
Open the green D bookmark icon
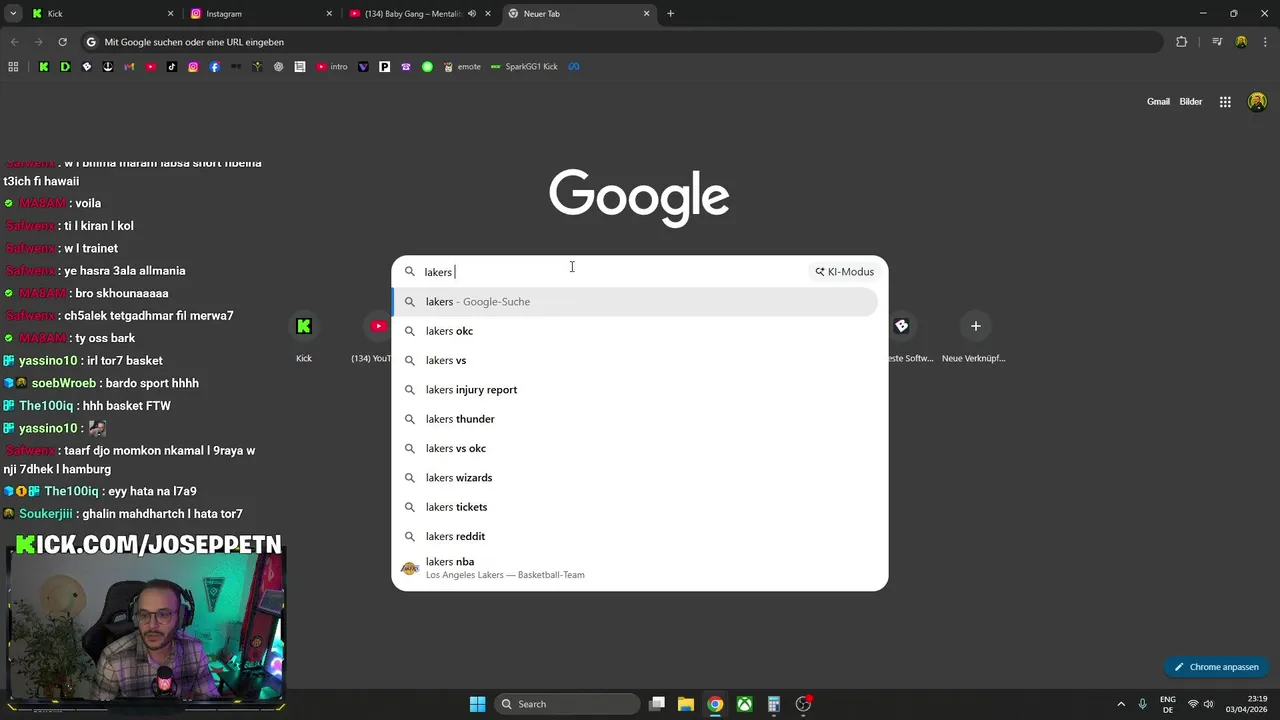click(x=65, y=67)
